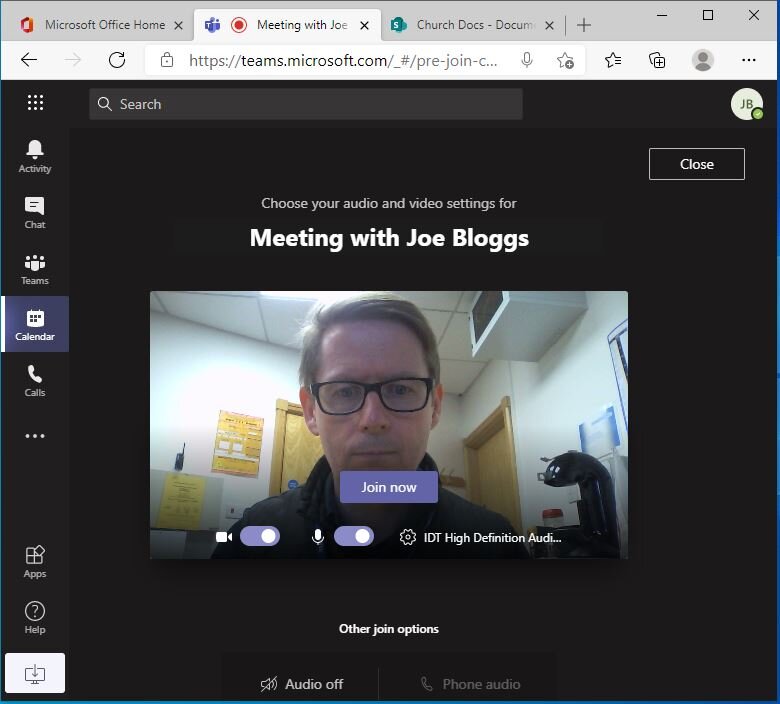Join with Audio off
Image resolution: width=780 pixels, height=704 pixels.
pyautogui.click(x=301, y=684)
